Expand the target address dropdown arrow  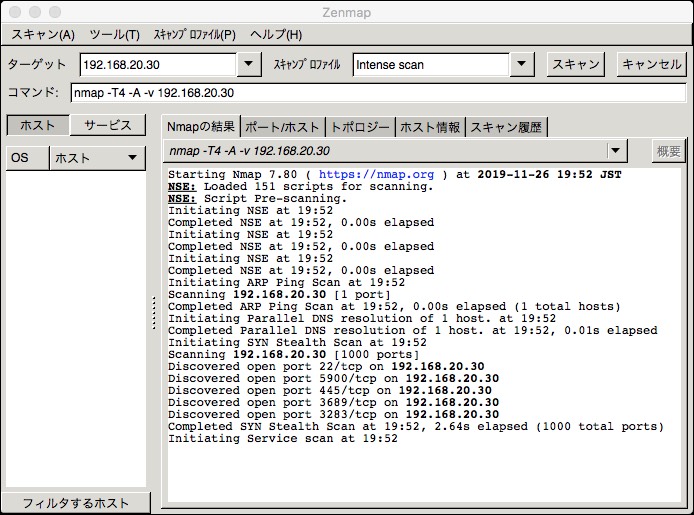point(249,65)
